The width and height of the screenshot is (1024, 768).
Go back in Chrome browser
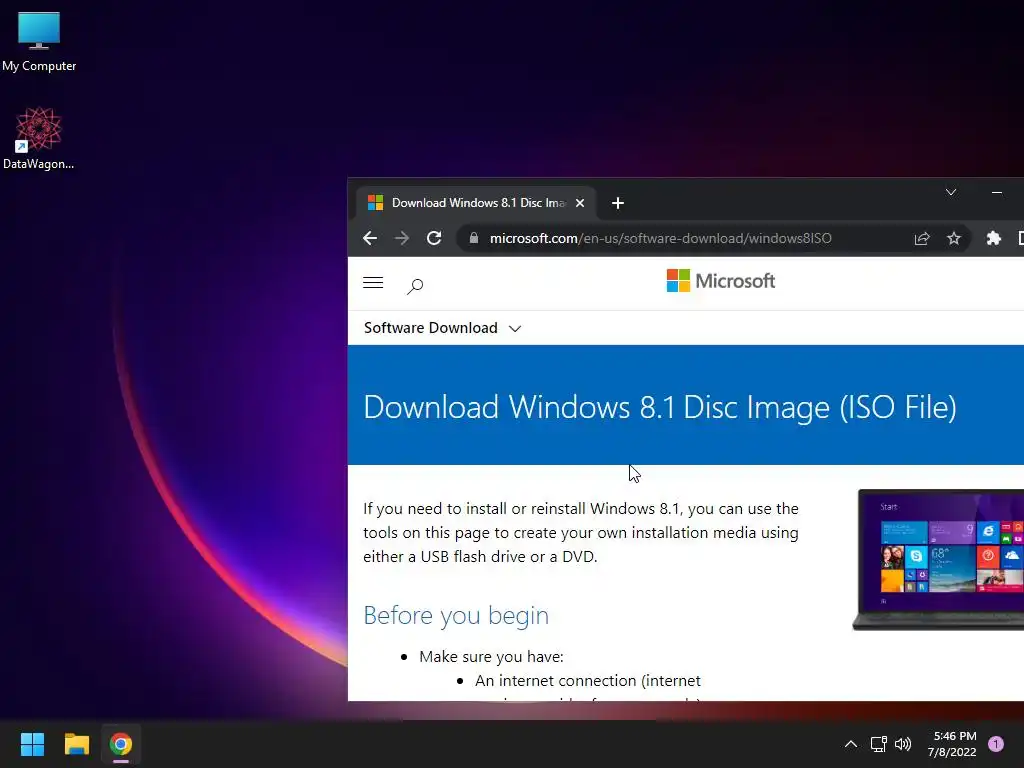tap(370, 238)
